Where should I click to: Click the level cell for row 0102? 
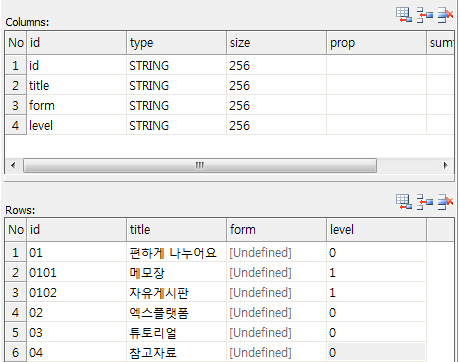(x=376, y=292)
